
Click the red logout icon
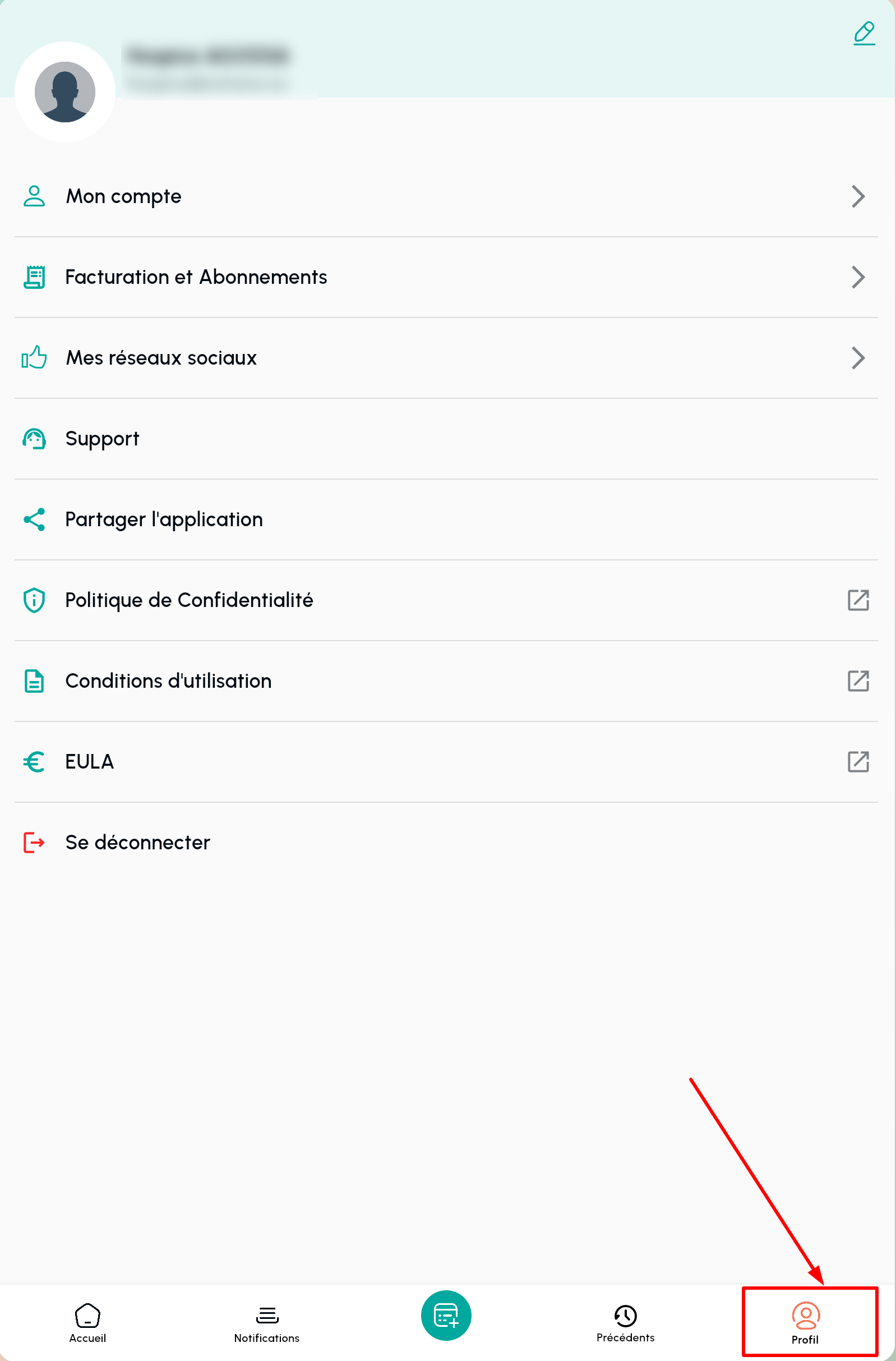[x=34, y=842]
